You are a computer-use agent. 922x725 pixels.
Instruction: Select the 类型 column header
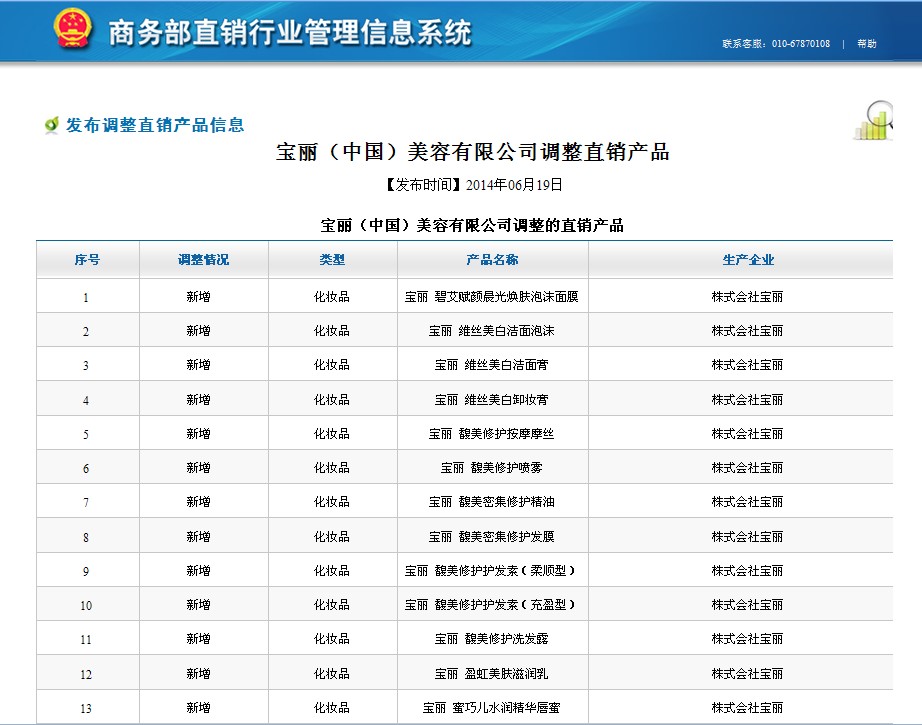(x=332, y=260)
